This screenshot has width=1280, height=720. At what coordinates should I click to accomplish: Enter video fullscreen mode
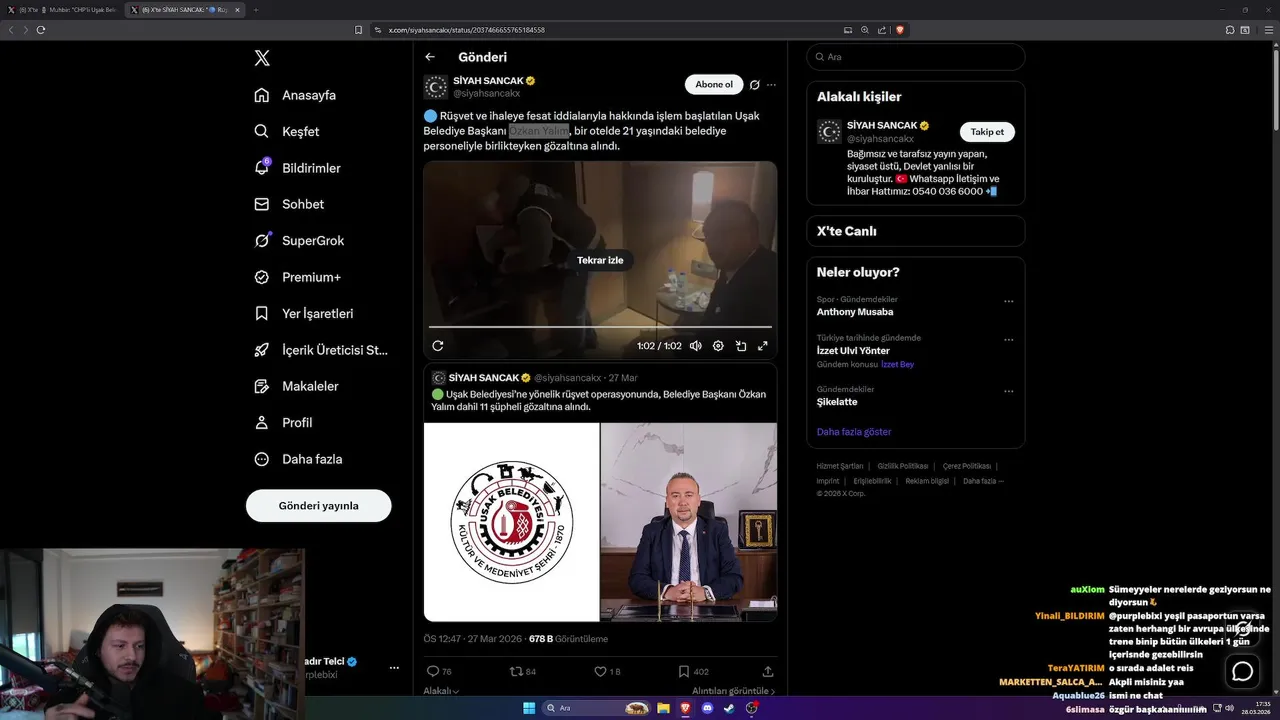[763, 346]
